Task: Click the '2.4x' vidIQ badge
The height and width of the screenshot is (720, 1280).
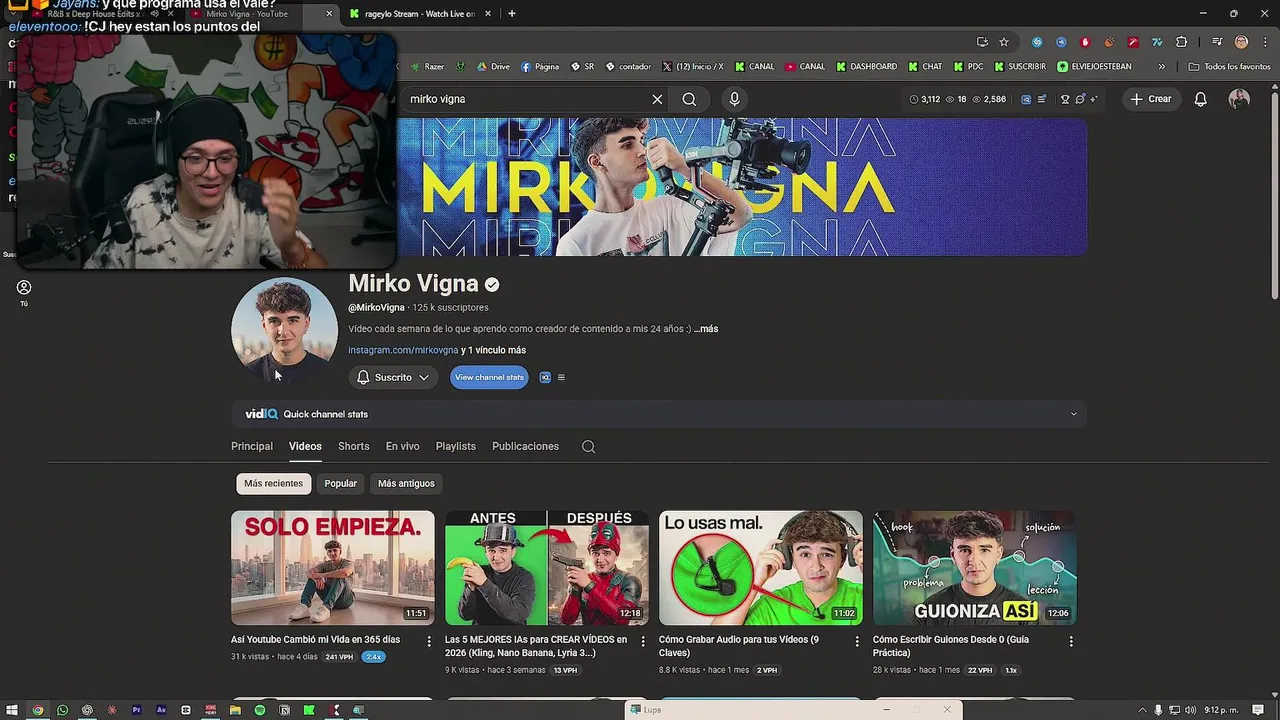Action: (x=374, y=657)
